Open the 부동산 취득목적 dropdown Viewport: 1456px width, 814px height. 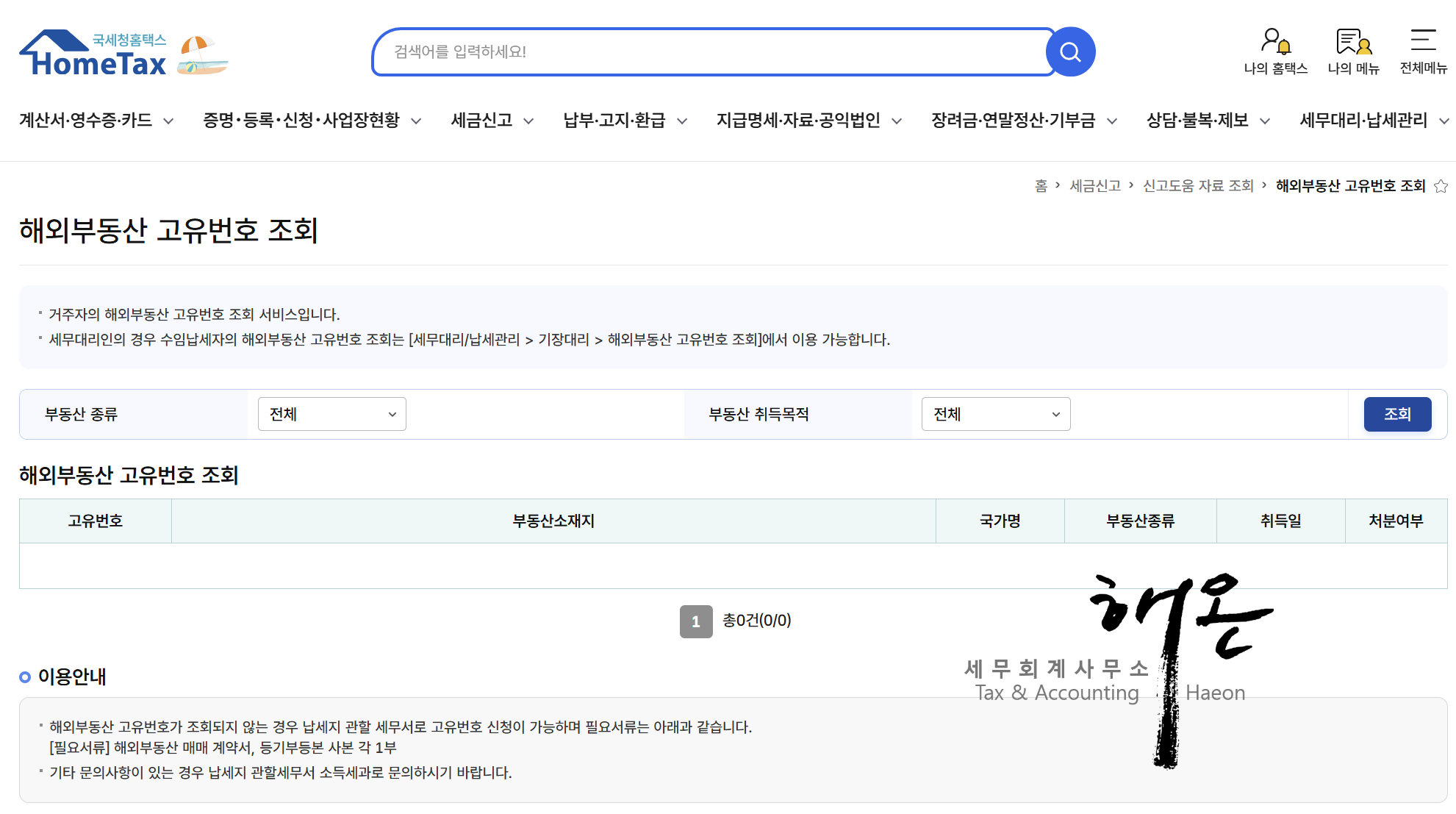coord(996,414)
